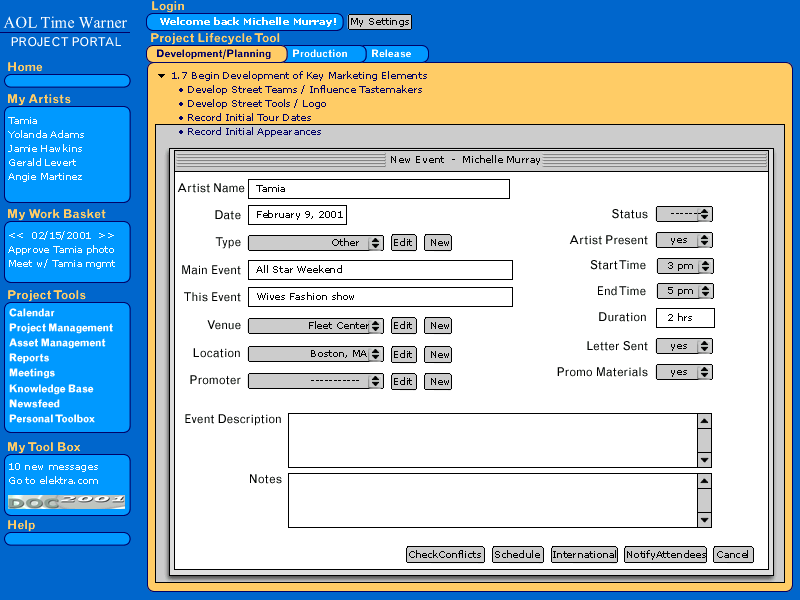Click the Main Event field
Image resolution: width=800 pixels, height=600 pixels.
point(380,270)
